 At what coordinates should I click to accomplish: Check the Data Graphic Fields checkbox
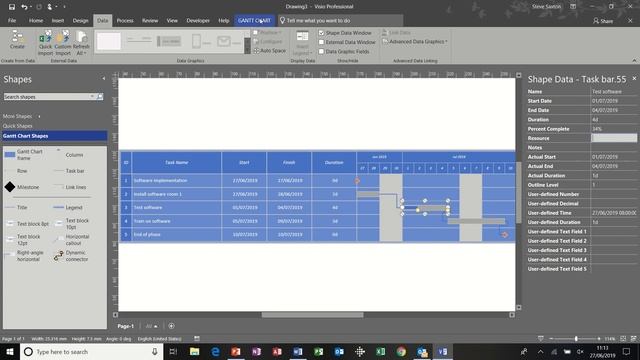click(x=321, y=51)
